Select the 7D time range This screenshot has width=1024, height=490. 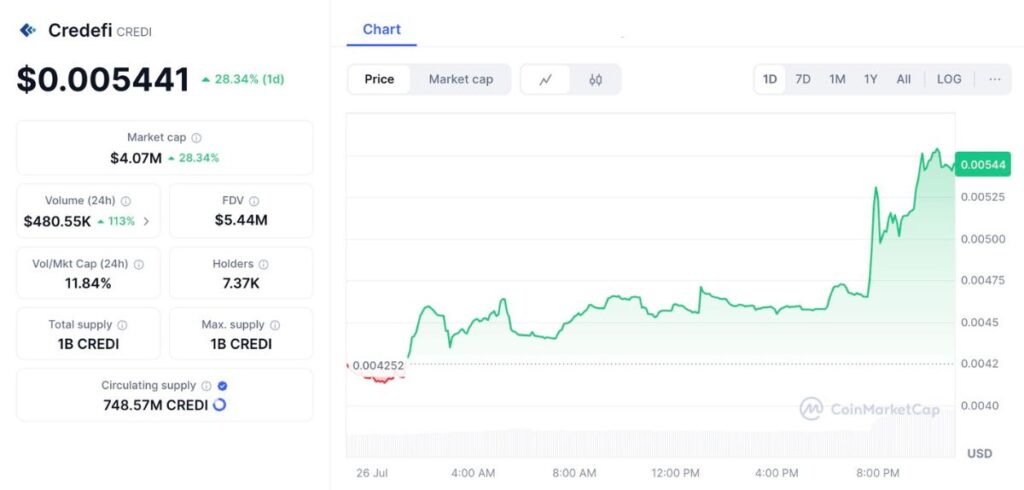[x=803, y=80]
